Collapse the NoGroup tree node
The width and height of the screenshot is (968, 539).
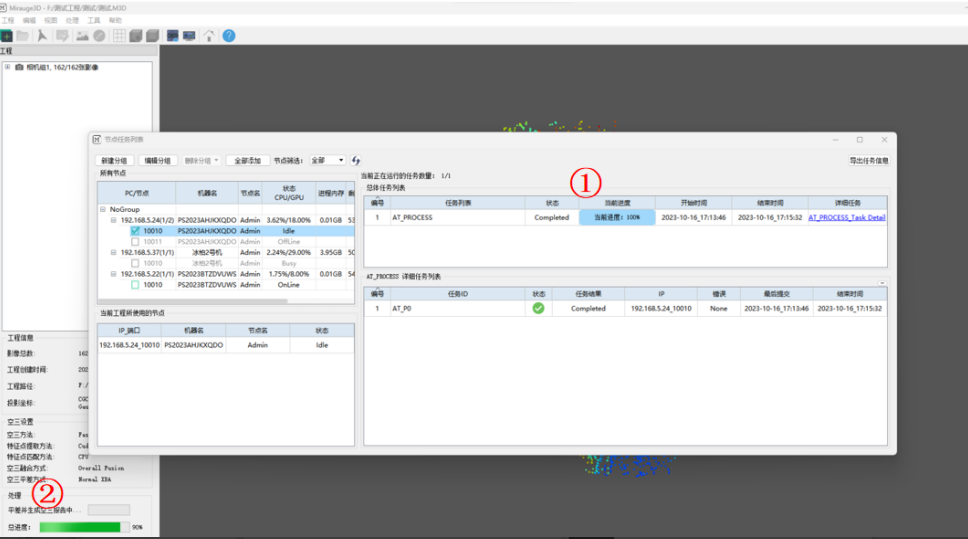(x=103, y=209)
